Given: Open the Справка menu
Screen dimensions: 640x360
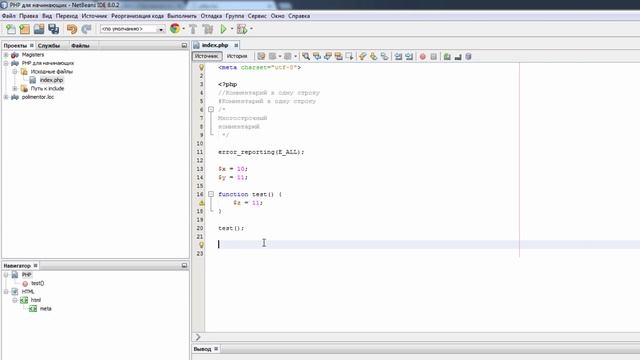Looking at the screenshot, I should [x=299, y=16].
